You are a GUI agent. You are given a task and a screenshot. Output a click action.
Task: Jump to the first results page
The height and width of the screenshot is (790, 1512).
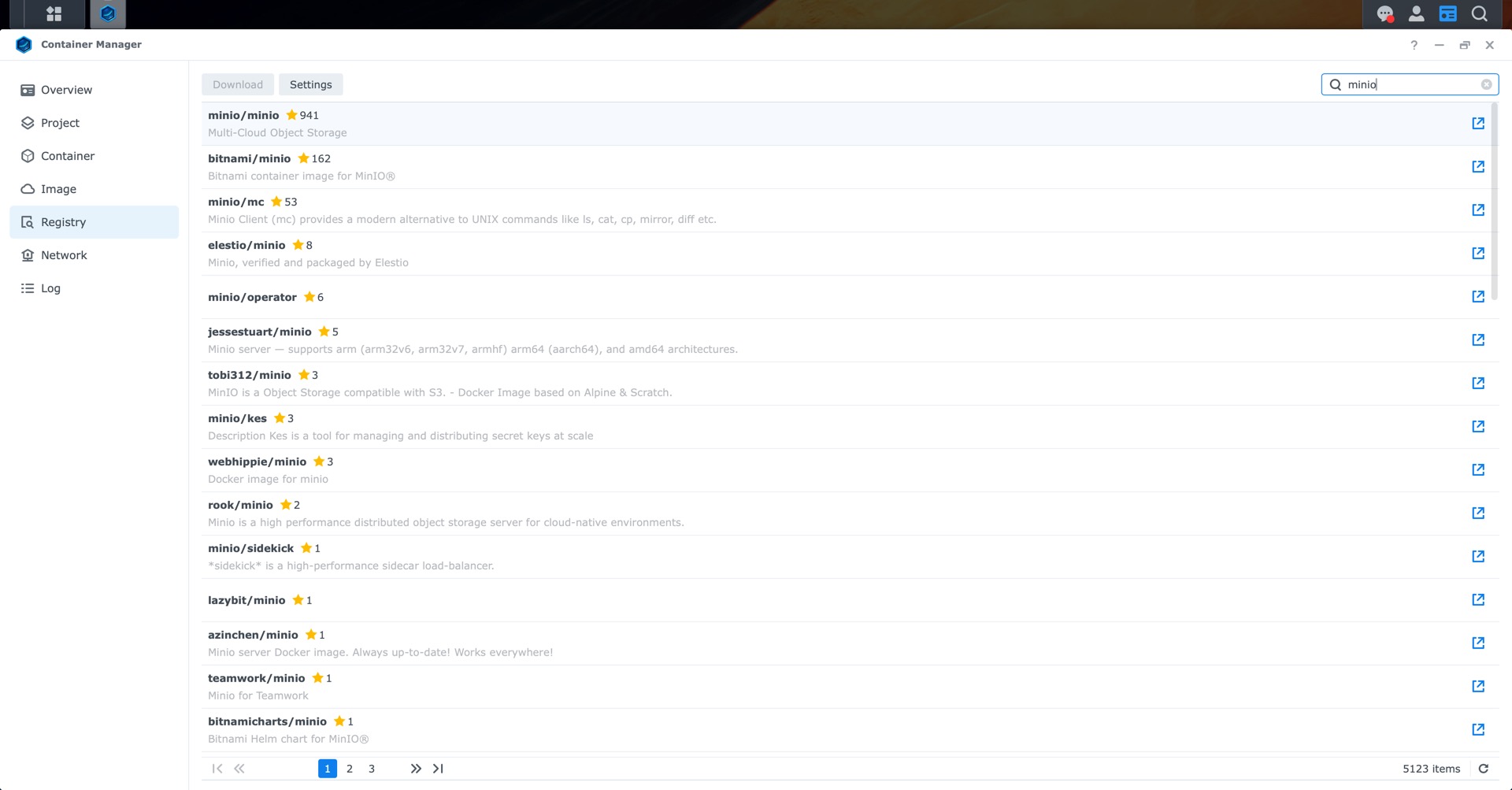coord(217,769)
